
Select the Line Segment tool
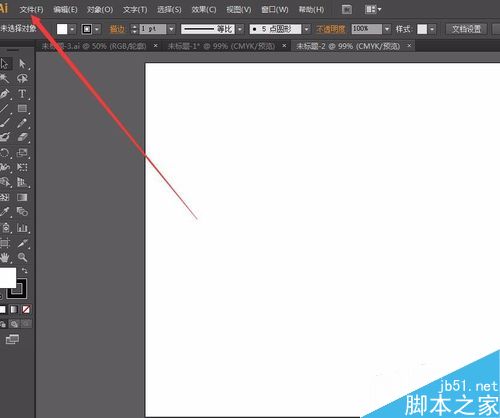point(5,108)
